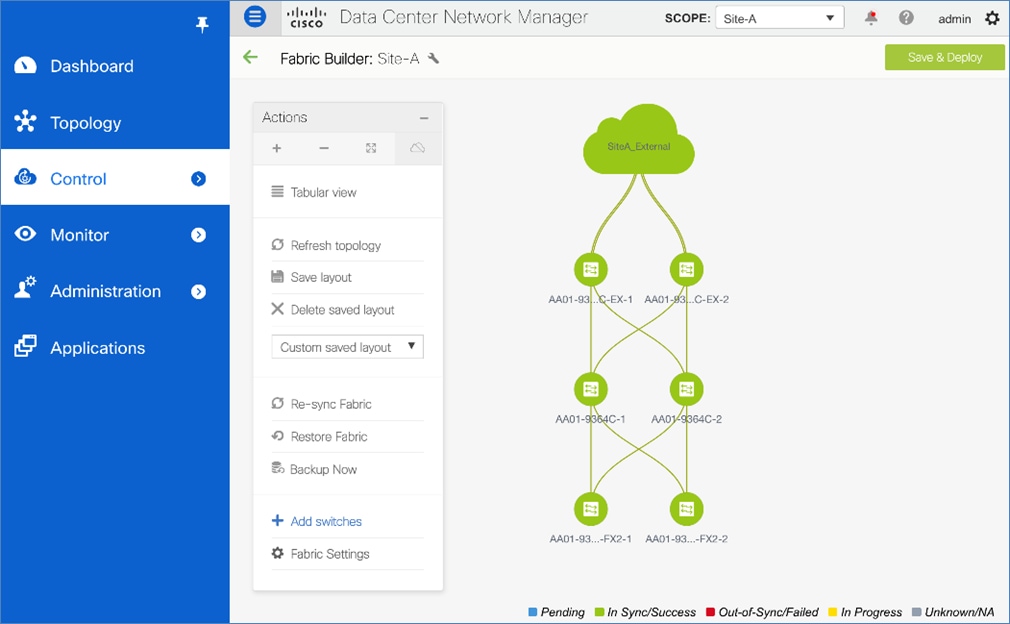Open the Topology menu item

click(115, 122)
